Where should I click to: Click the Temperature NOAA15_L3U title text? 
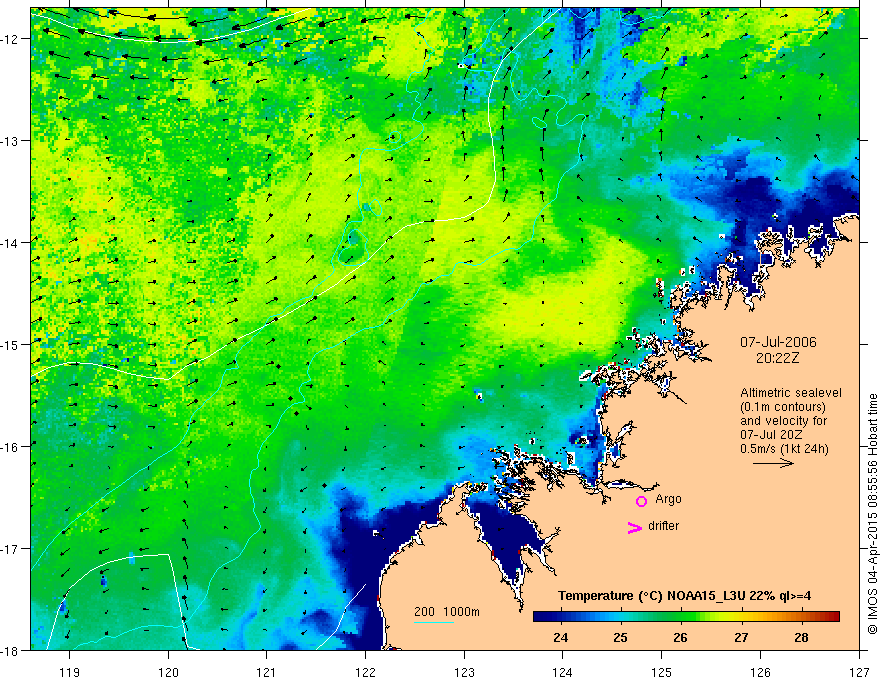click(684, 596)
